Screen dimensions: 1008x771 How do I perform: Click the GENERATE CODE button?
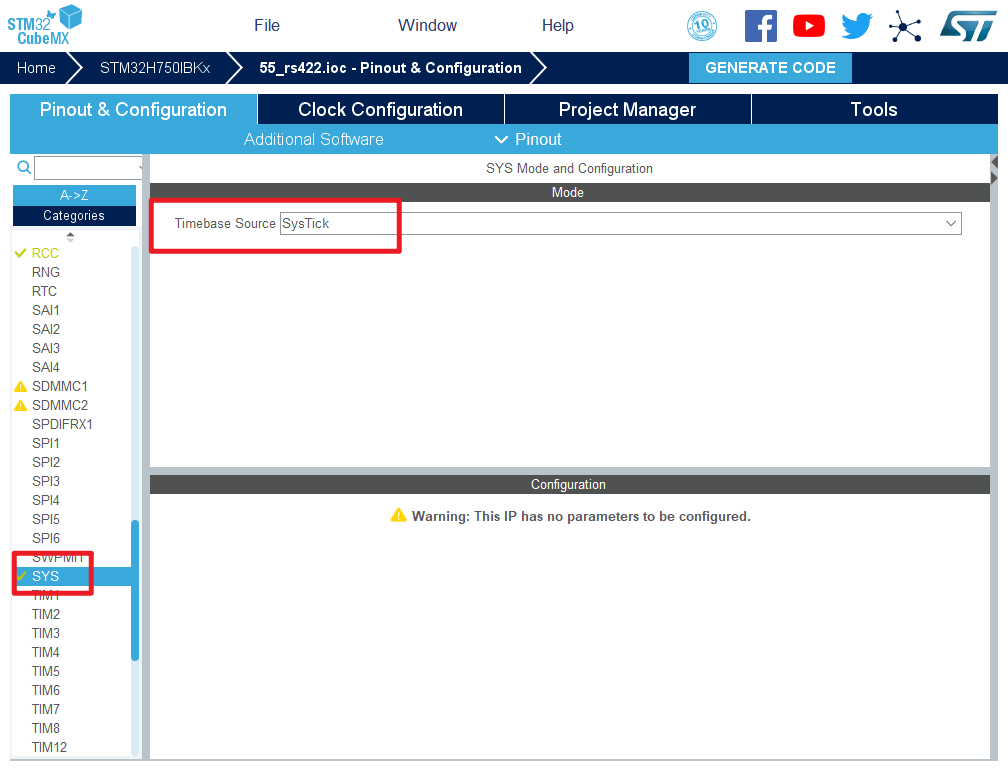(770, 68)
